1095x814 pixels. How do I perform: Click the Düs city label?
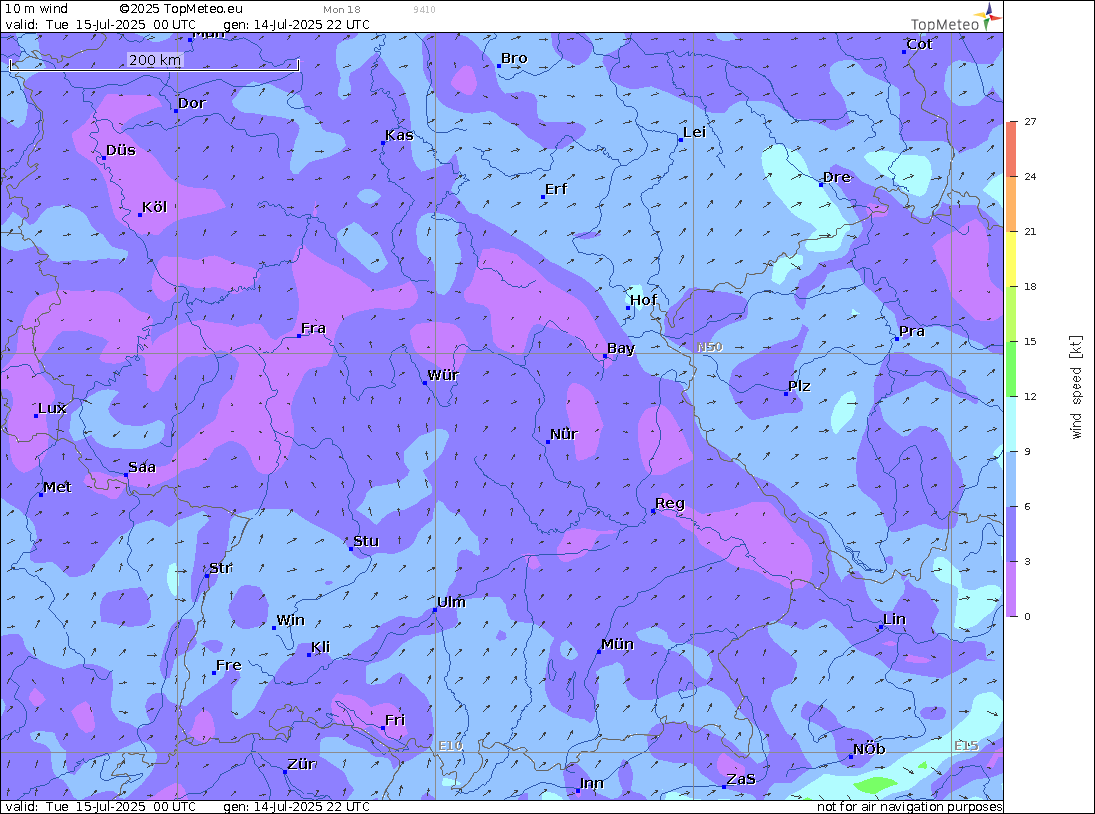click(x=121, y=150)
